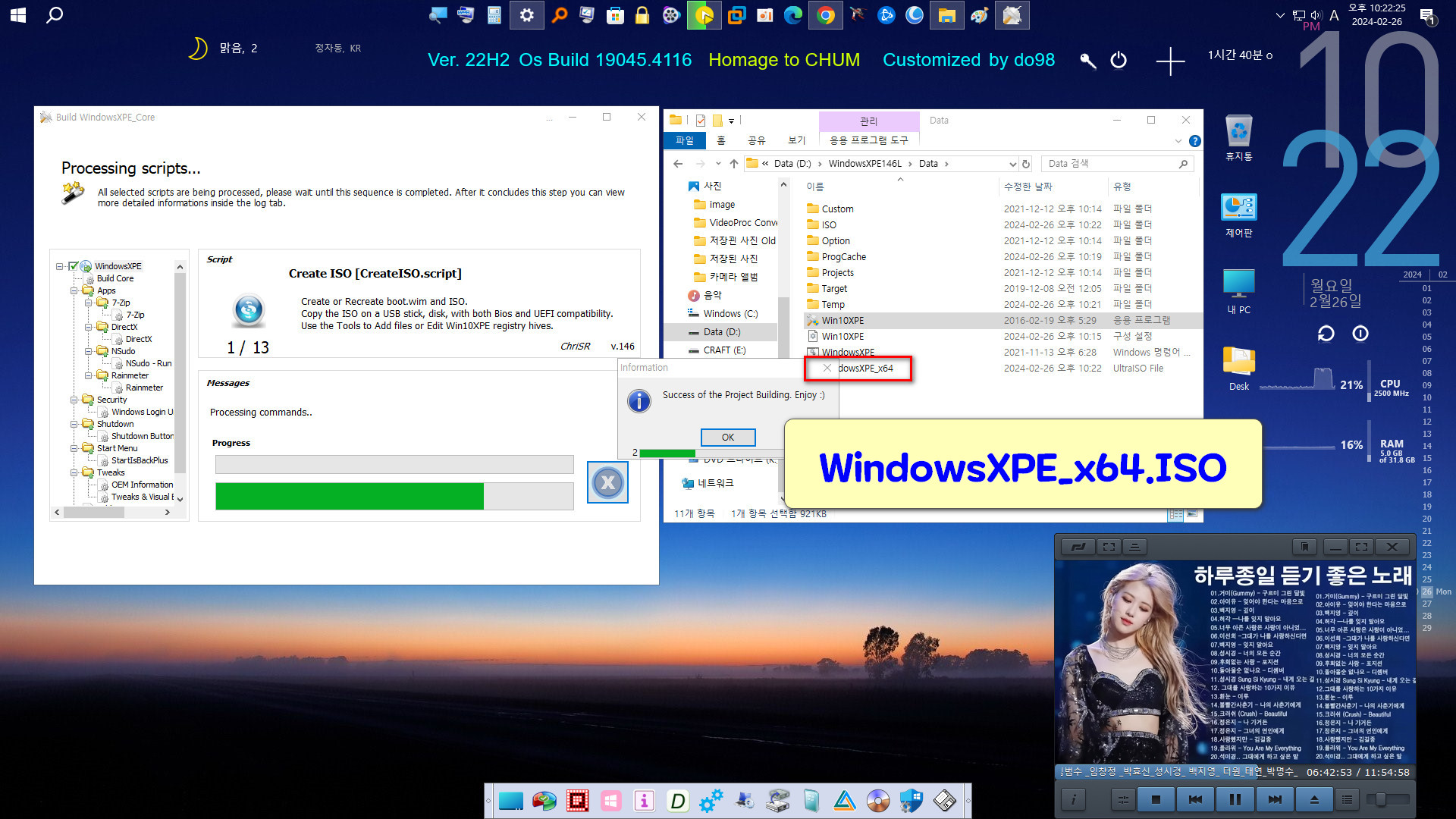
Task: Collapse the 7-Zip folder node
Action: (89, 303)
